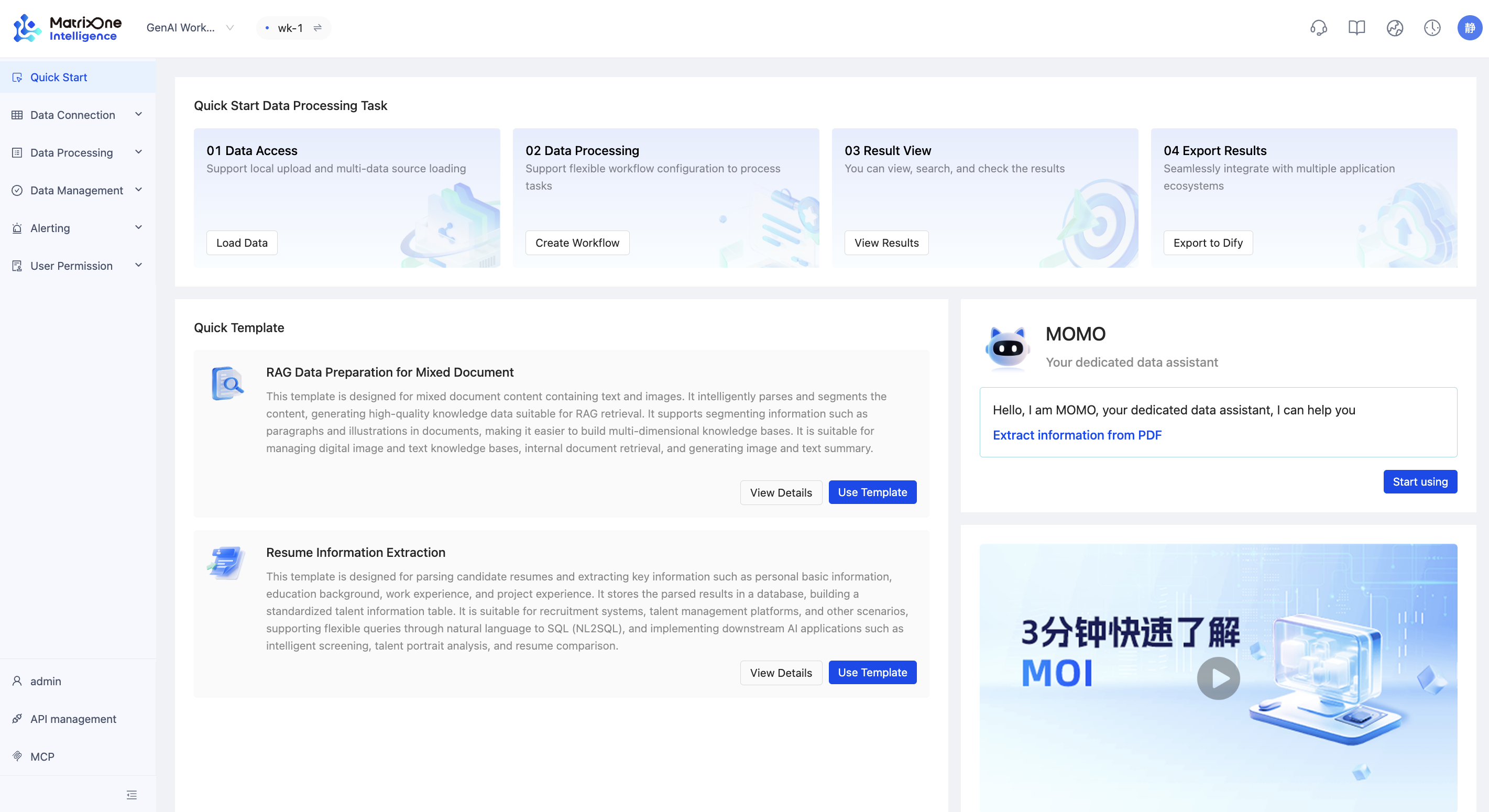
Task: Click the clock history icon
Action: coord(1432,28)
